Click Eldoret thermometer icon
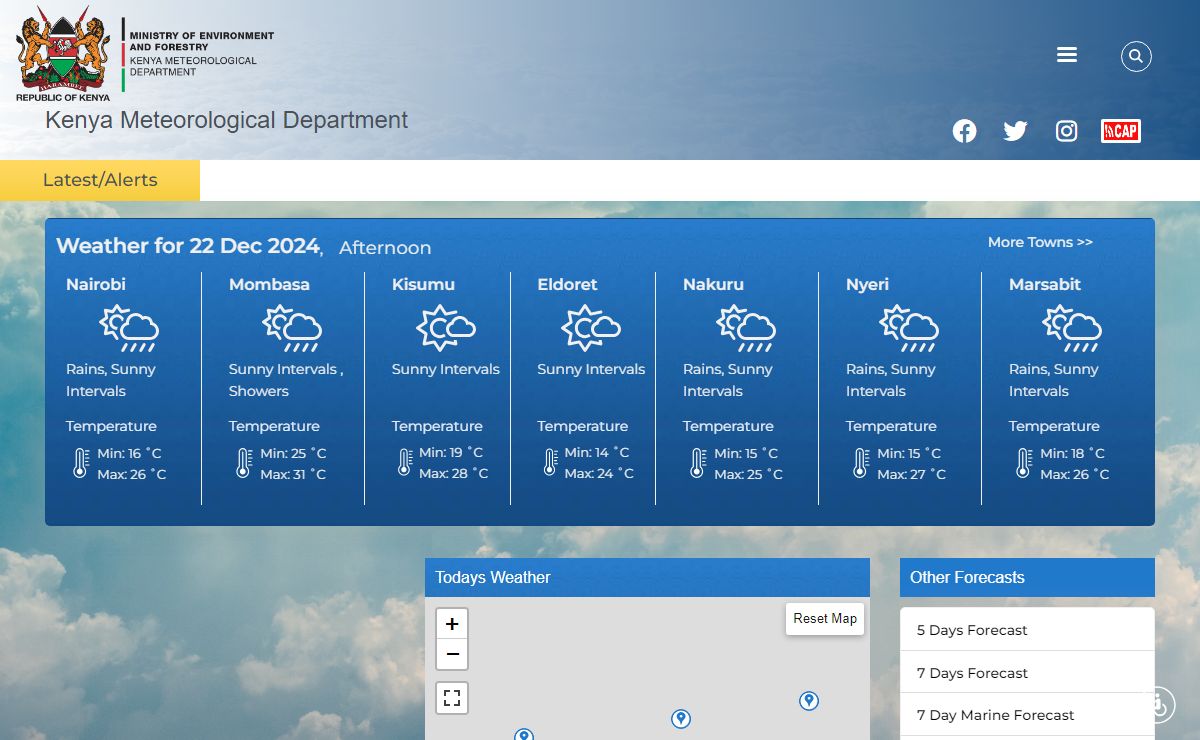 coord(550,462)
